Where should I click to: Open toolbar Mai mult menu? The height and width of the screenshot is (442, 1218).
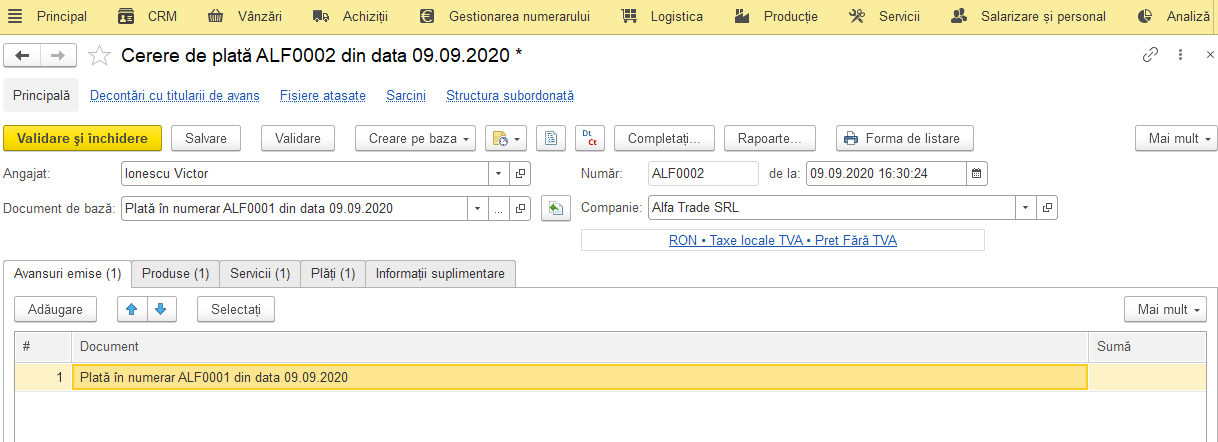click(x=1175, y=138)
